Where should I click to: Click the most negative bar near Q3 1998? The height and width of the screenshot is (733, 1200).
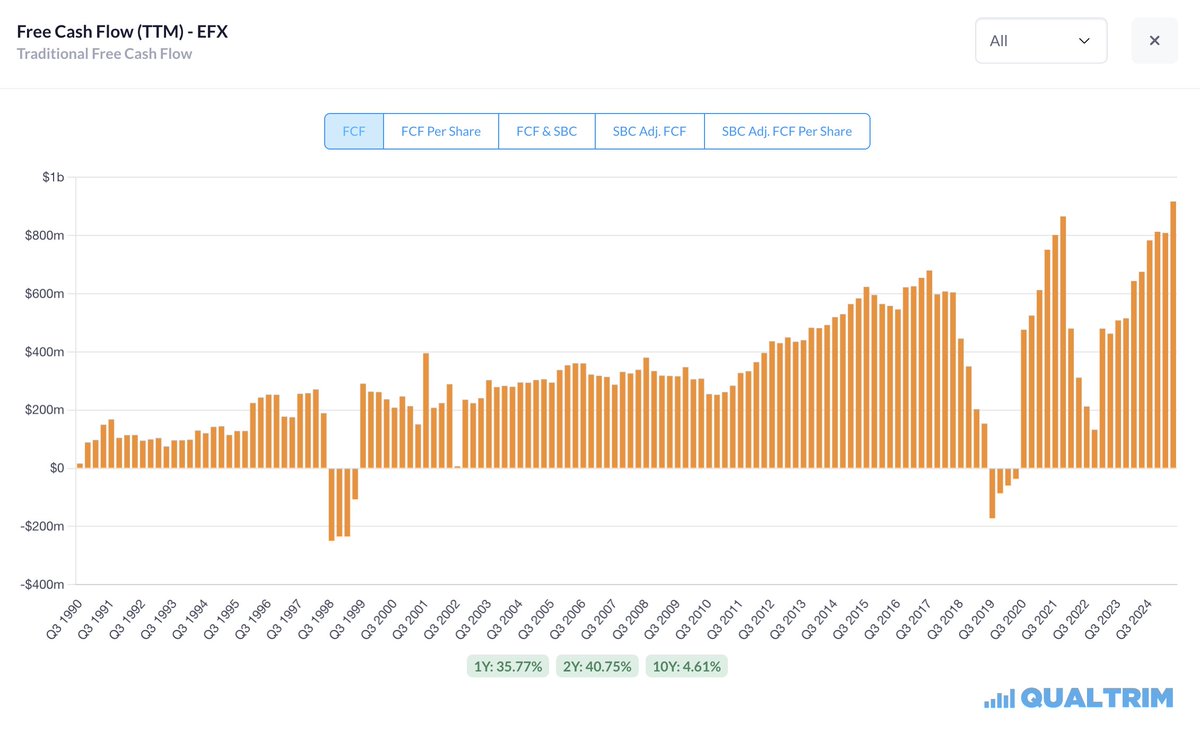coord(331,505)
